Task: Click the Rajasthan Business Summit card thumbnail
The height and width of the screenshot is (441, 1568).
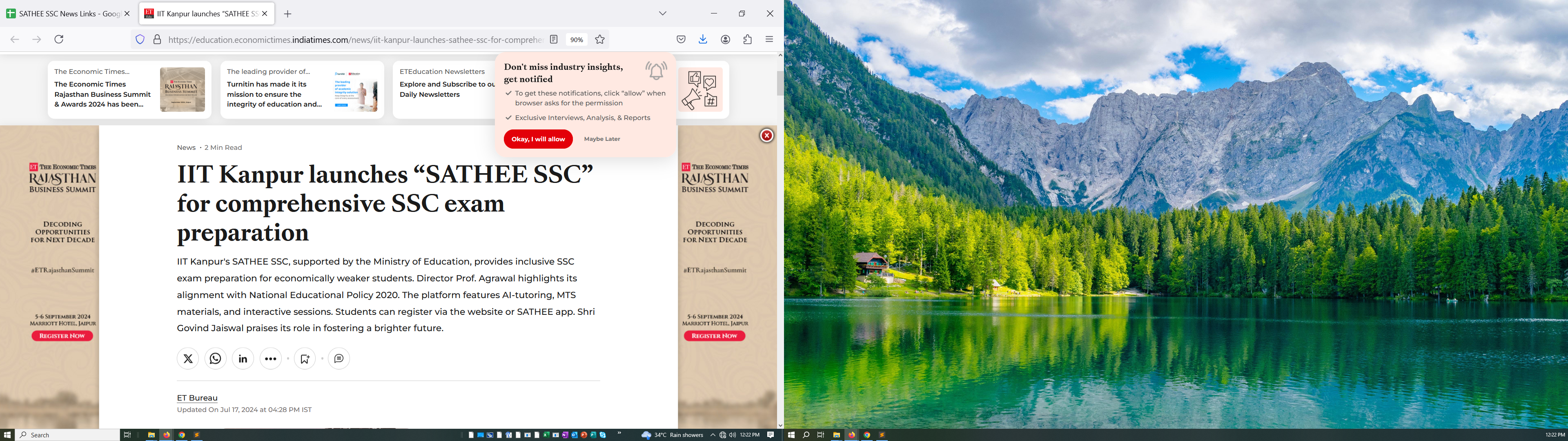Action: (183, 89)
